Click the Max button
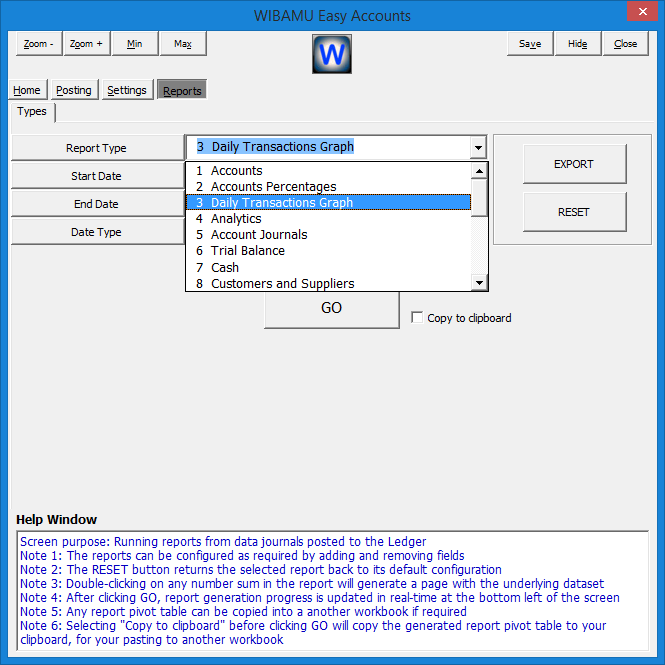The height and width of the screenshot is (665, 665). coord(183,44)
